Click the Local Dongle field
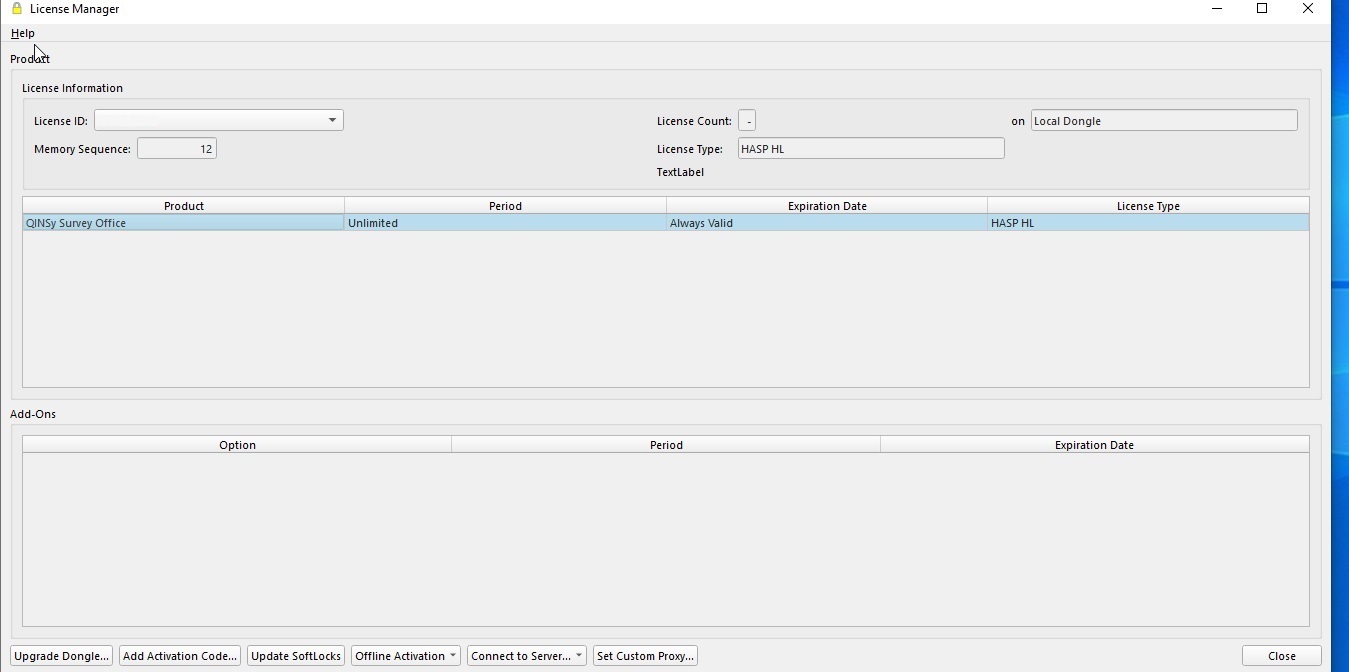This screenshot has width=1349, height=672. [x=1163, y=121]
